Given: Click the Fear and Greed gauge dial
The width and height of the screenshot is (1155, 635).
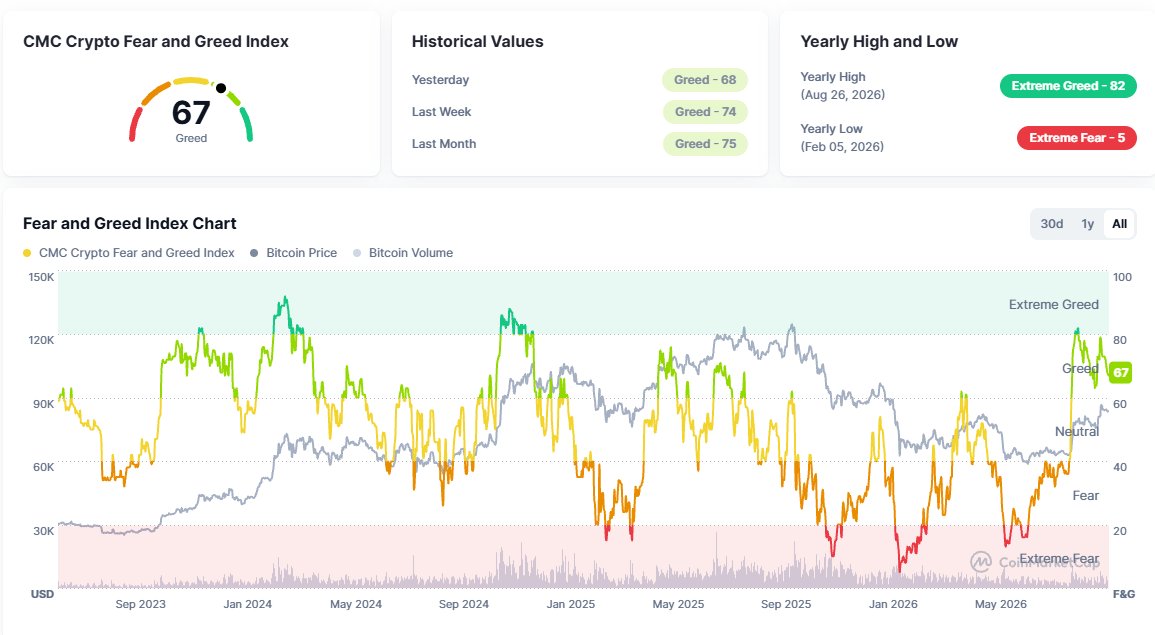Looking at the screenshot, I should pos(191,108).
